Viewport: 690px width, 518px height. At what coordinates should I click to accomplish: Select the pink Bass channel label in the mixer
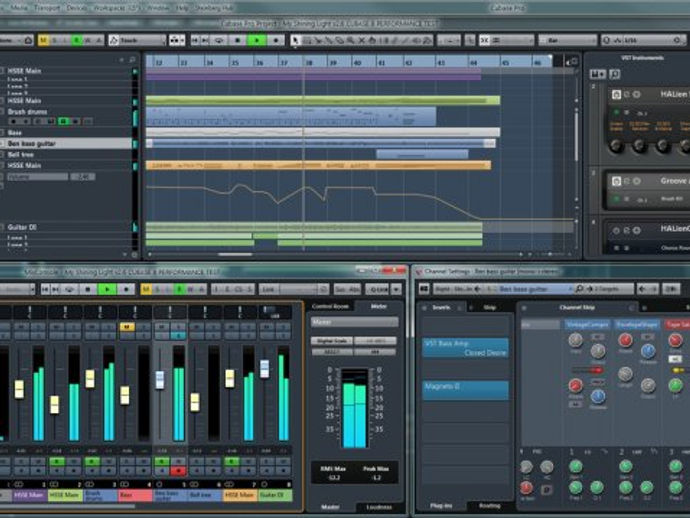(x=135, y=495)
